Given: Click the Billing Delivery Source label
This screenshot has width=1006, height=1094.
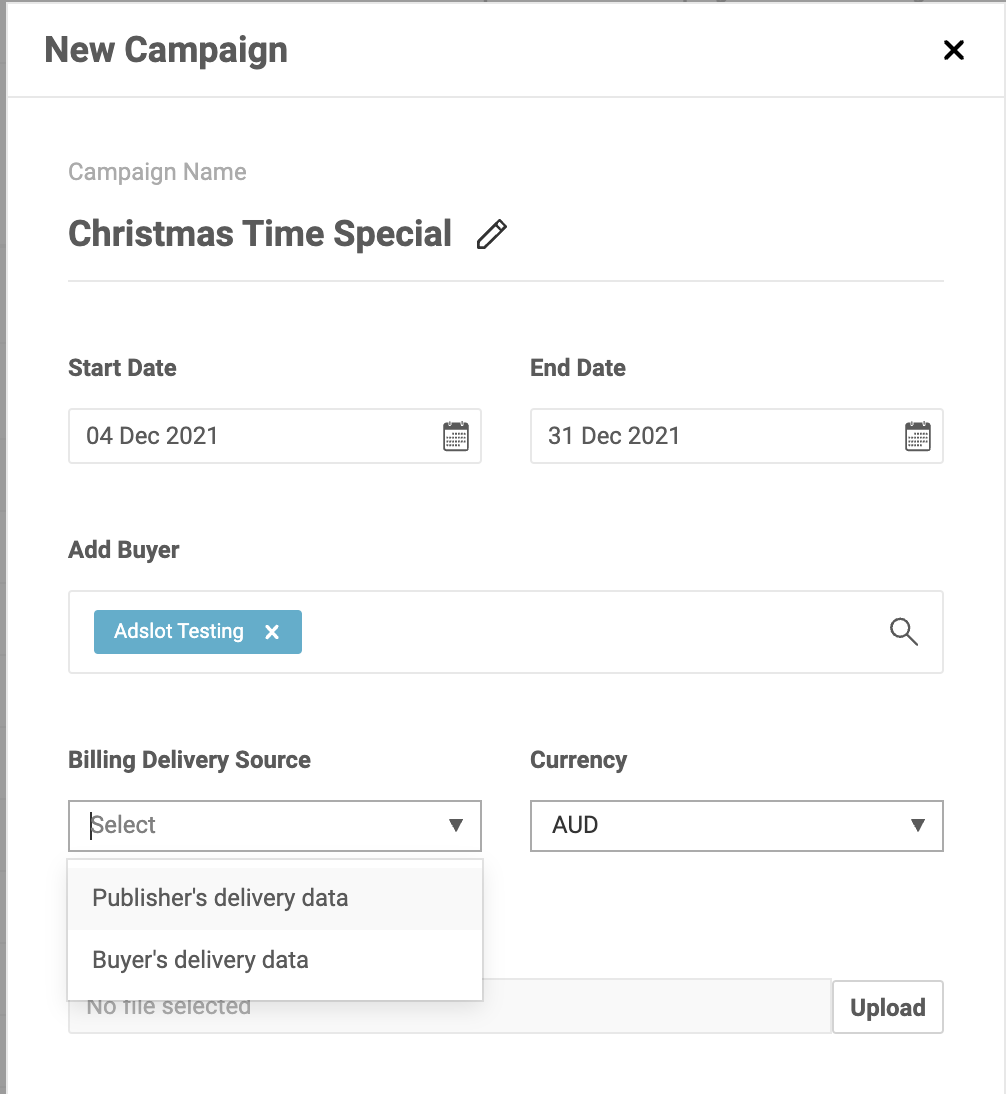Looking at the screenshot, I should (189, 760).
